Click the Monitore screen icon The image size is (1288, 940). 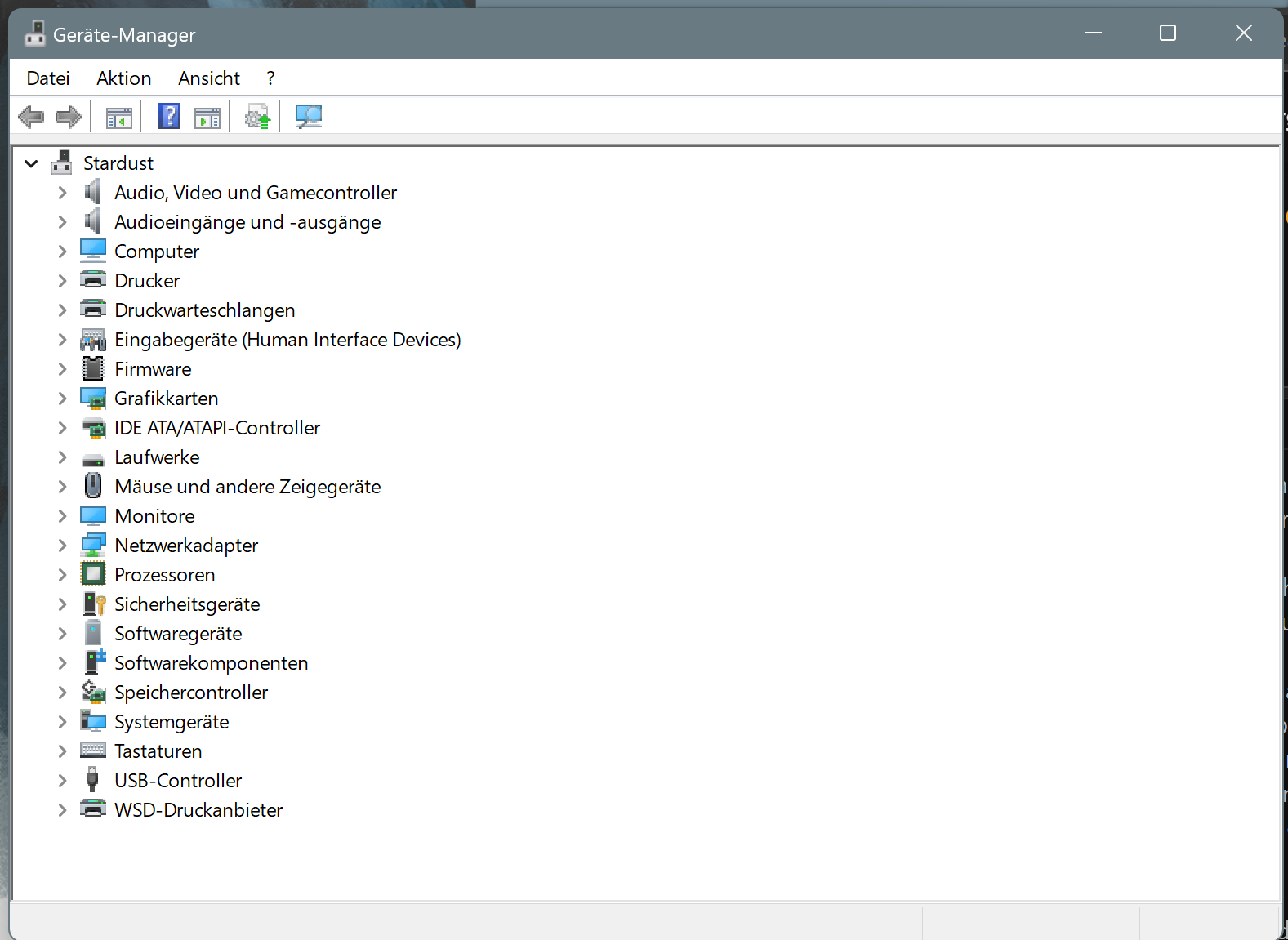click(x=93, y=515)
